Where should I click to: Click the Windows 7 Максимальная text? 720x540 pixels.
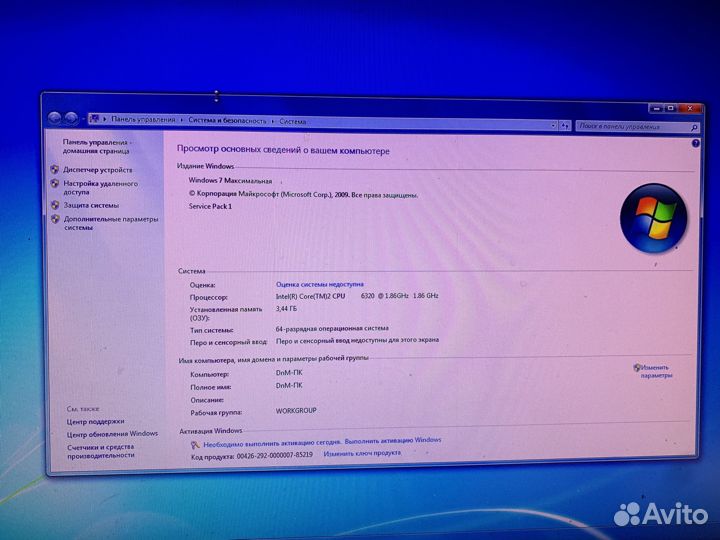(x=230, y=180)
